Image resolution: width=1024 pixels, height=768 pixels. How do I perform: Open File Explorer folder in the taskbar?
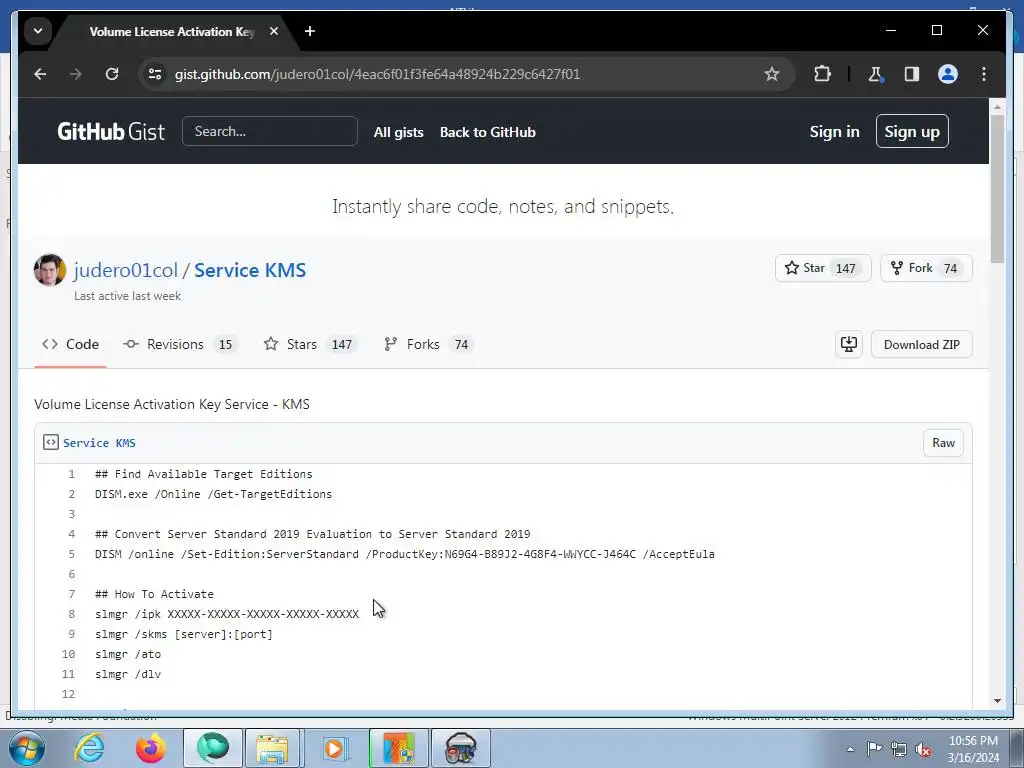click(273, 748)
